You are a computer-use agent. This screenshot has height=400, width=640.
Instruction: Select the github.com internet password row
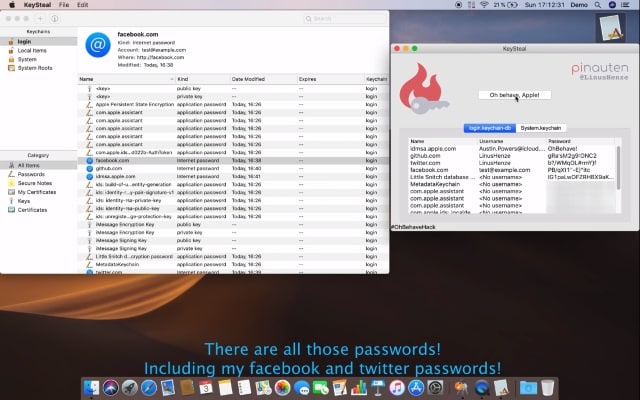tap(110, 168)
